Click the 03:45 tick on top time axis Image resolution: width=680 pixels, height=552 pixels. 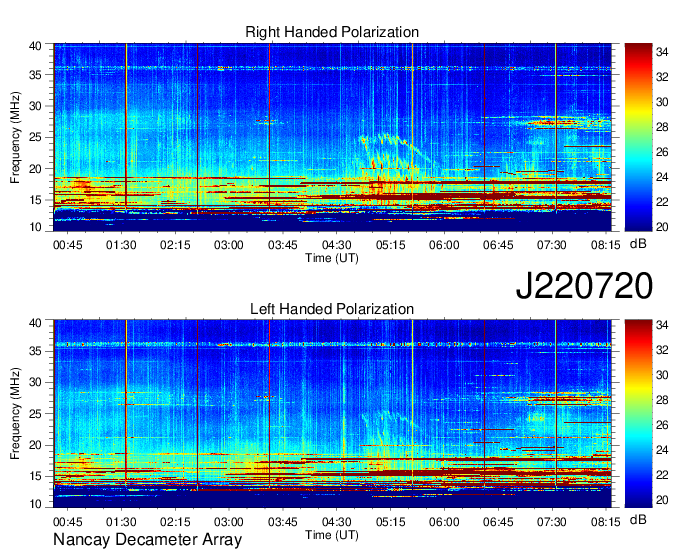point(283,245)
